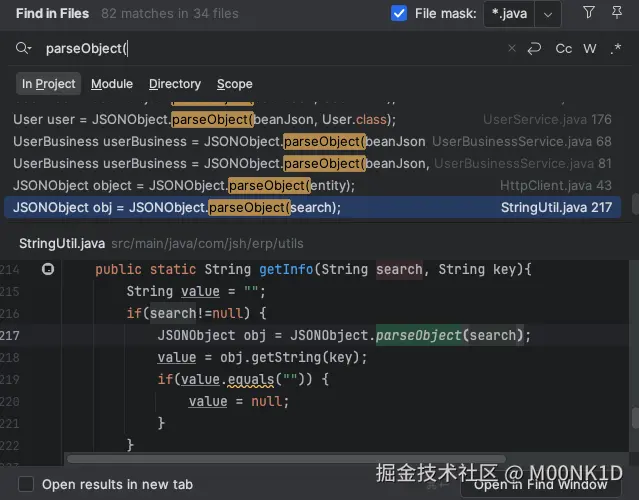
Task: Click the preview horizontal scrollbar
Action: (286, 459)
